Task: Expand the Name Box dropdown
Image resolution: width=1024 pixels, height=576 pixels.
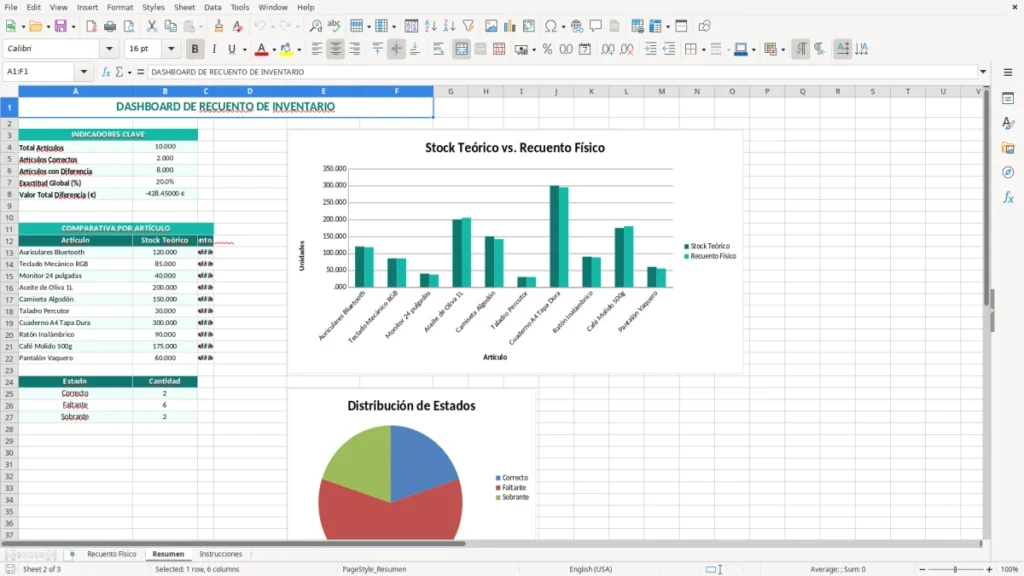Action: (84, 72)
